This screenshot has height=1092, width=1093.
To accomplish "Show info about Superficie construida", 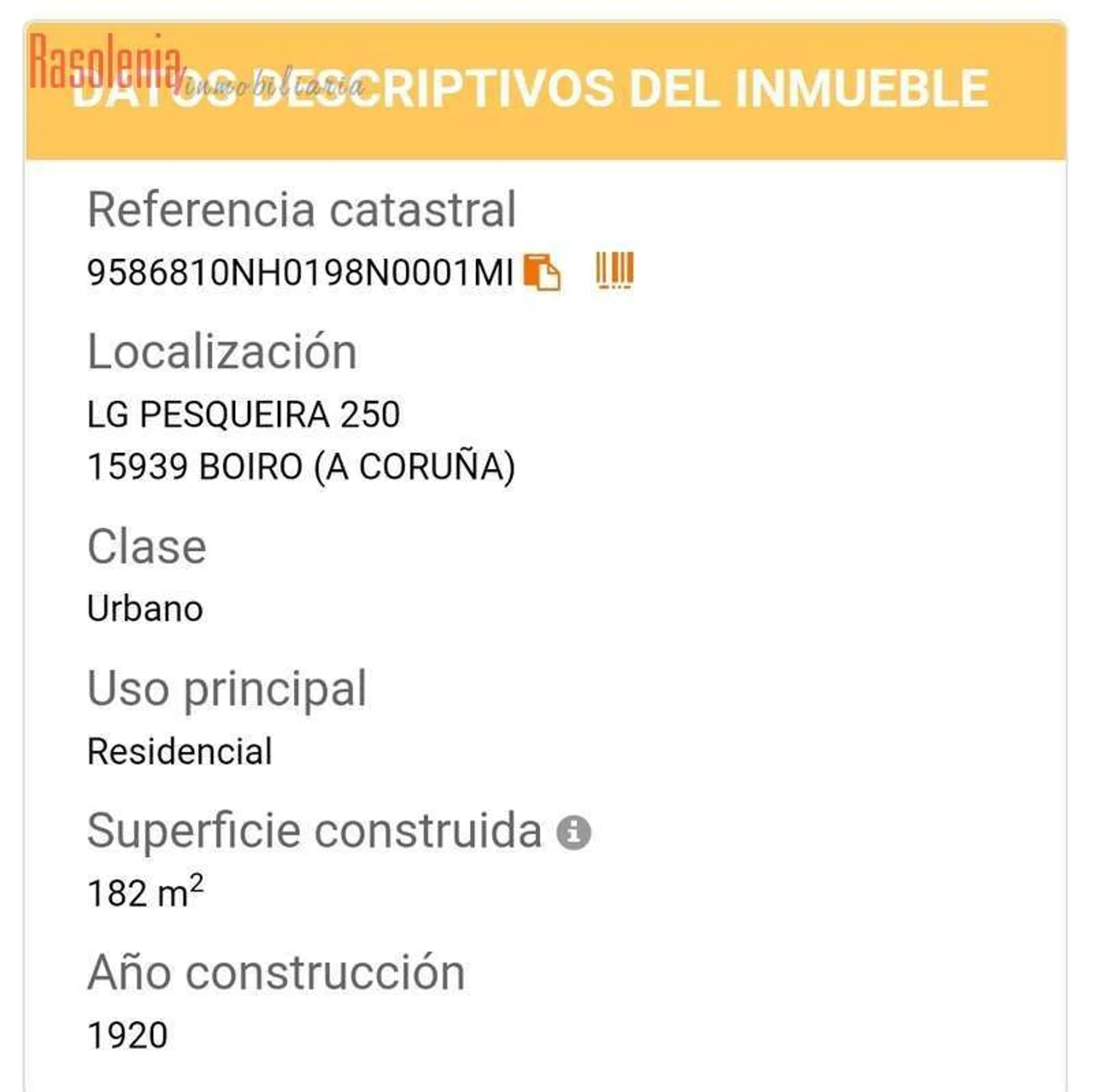I will pos(573,832).
